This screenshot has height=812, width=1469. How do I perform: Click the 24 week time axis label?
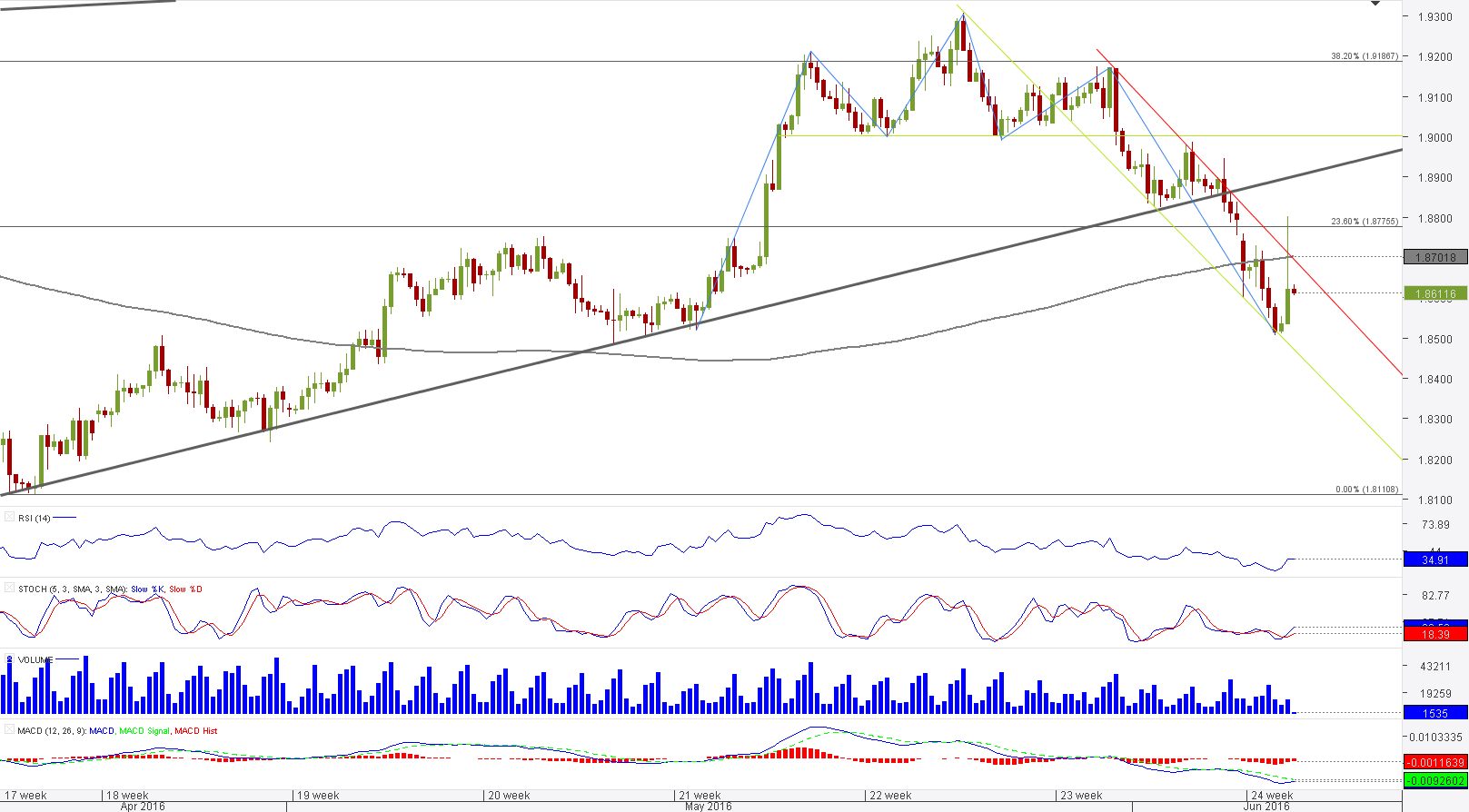(1272, 796)
